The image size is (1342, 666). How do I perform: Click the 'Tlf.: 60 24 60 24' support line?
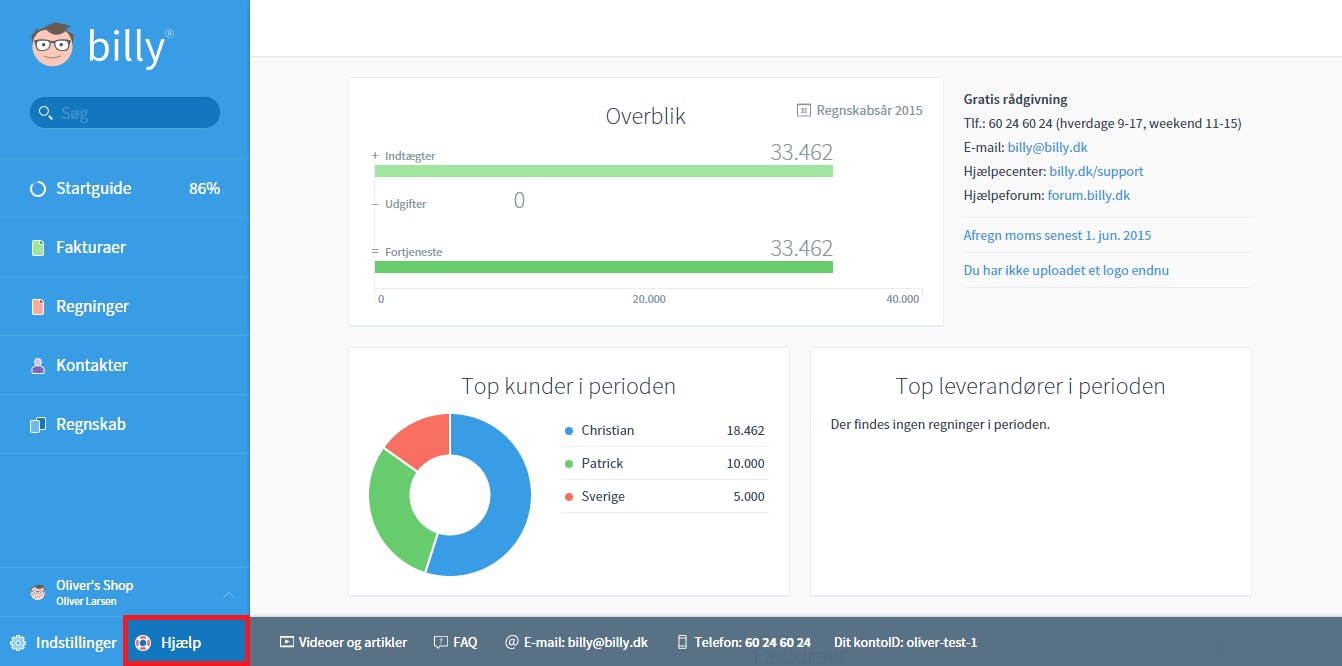[1103, 123]
